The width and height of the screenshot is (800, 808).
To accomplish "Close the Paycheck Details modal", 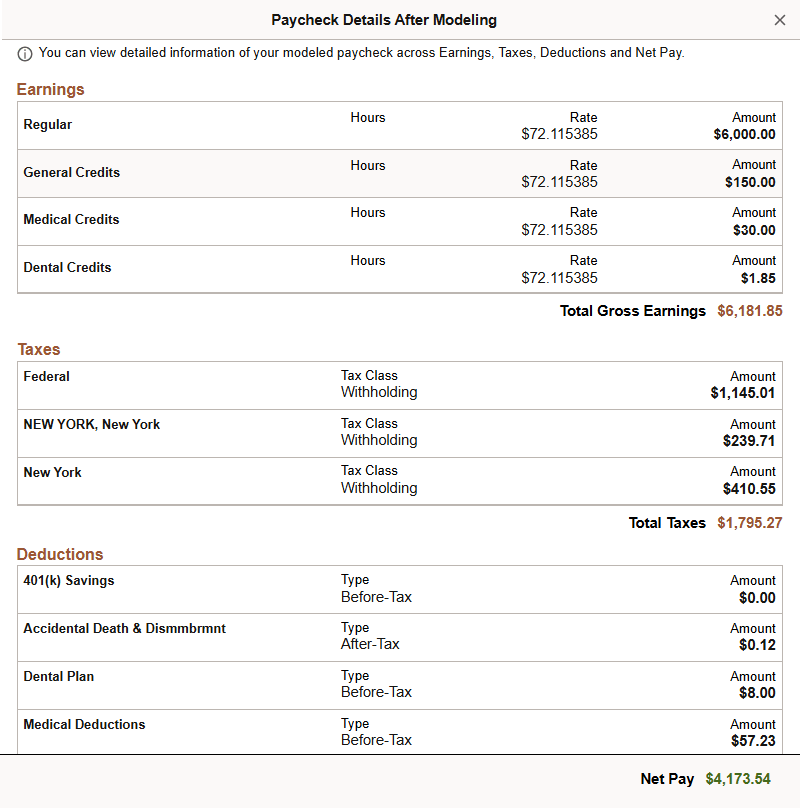I will [x=780, y=19].
